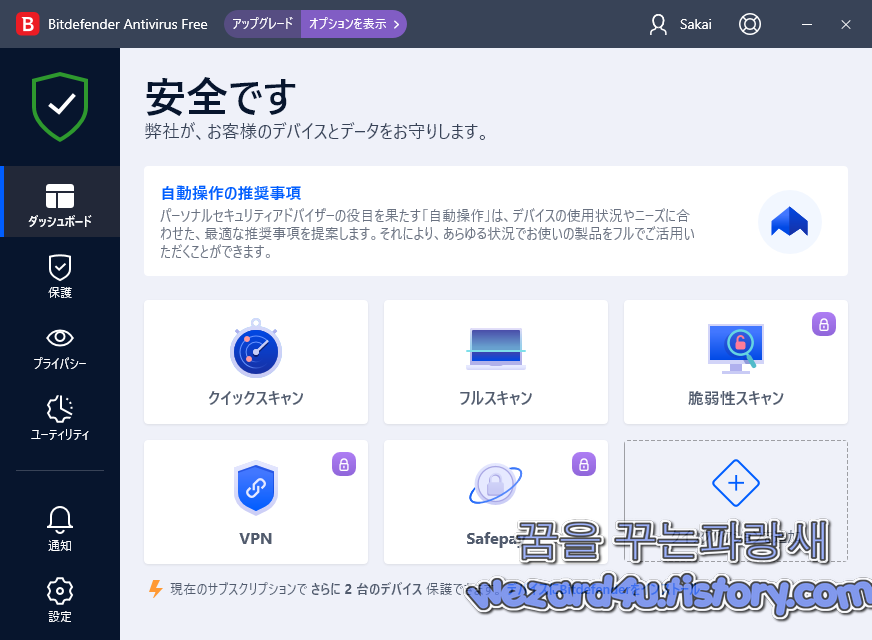Click the lock badge on the Safepay tile
The height and width of the screenshot is (640, 872).
click(x=583, y=464)
